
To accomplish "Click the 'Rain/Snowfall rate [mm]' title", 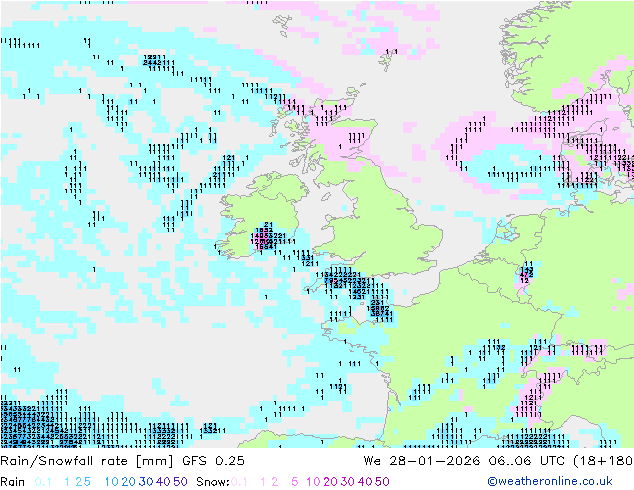I will 87,461.
